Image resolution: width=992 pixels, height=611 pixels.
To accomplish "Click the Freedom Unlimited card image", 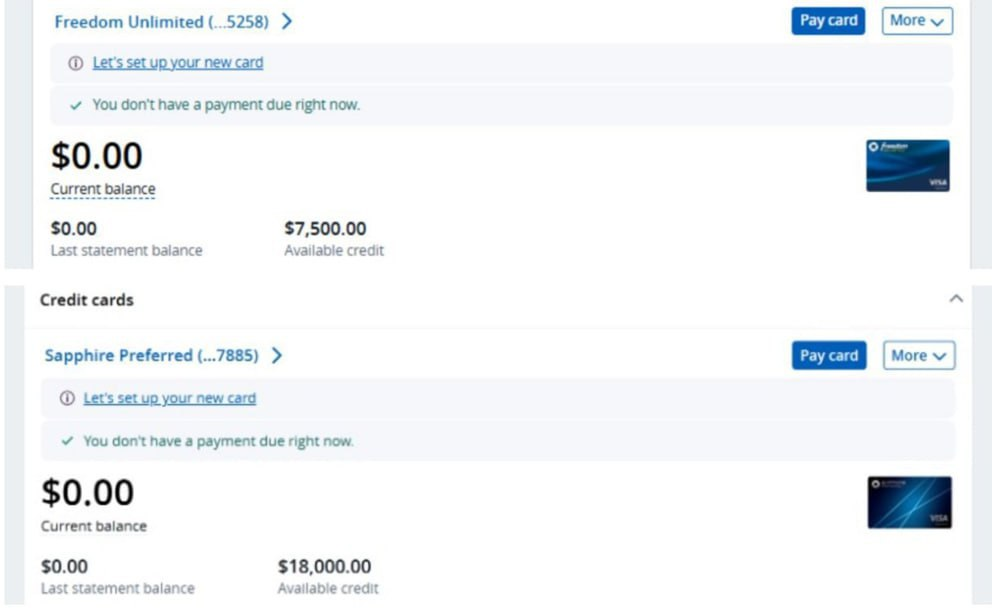I will tap(907, 166).
